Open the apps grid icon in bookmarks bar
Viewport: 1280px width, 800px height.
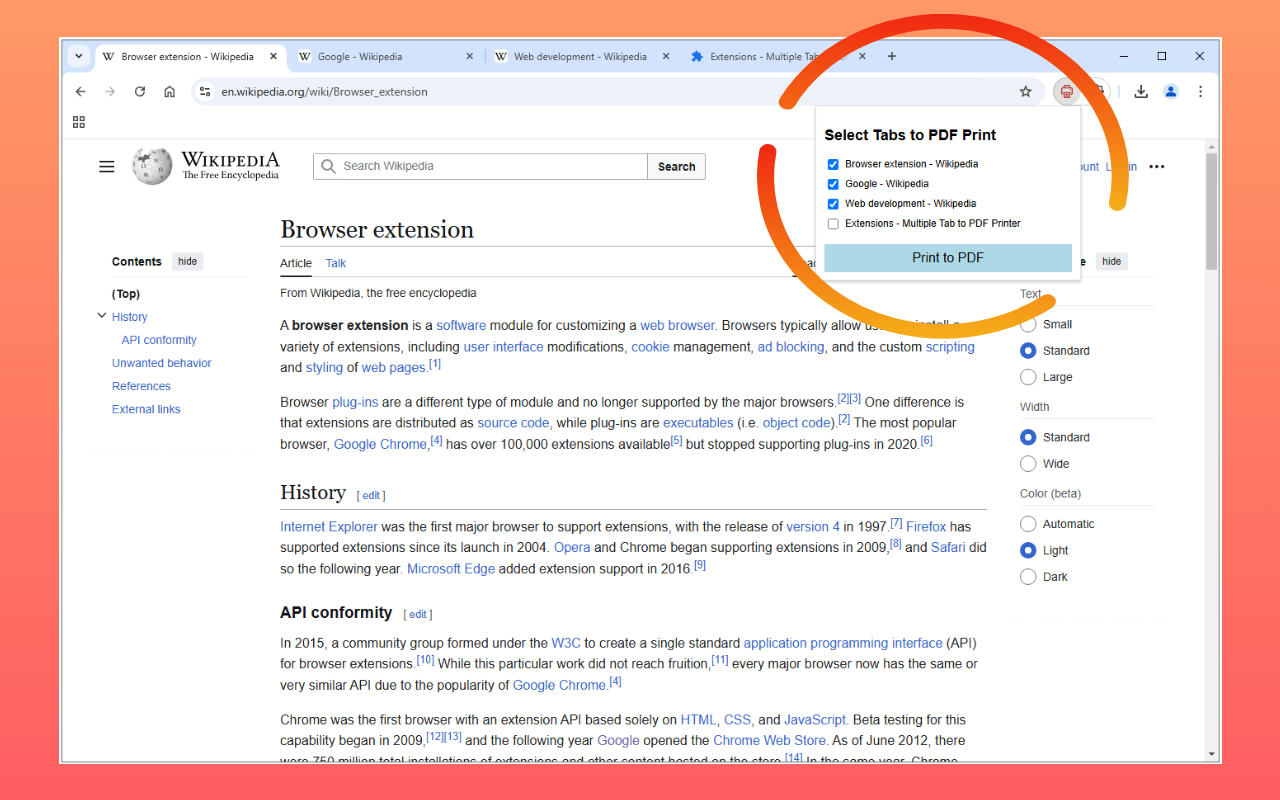click(x=79, y=122)
